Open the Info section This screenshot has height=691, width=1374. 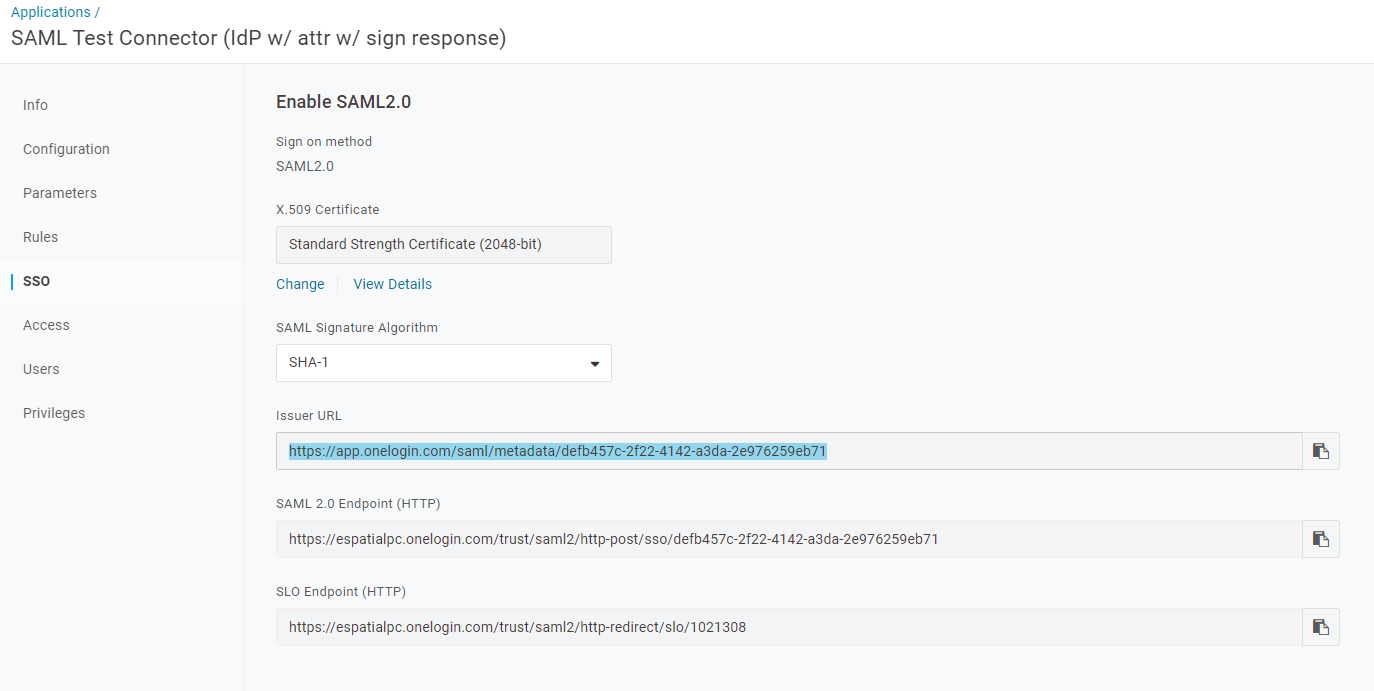click(x=35, y=105)
